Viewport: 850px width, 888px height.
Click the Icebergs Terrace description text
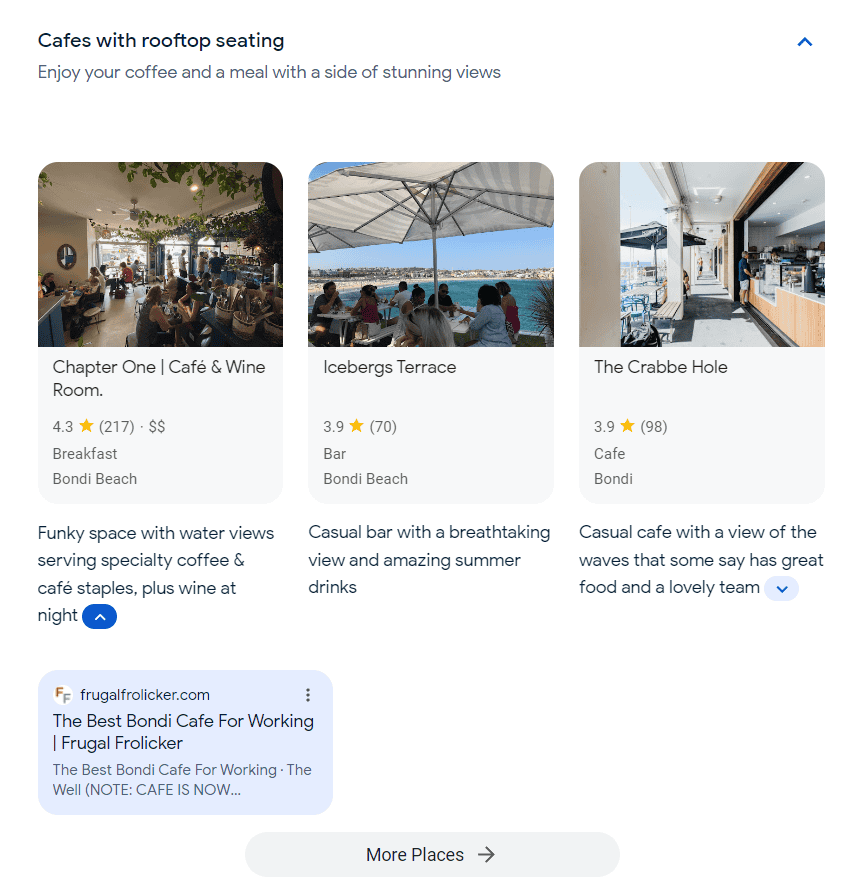tap(429, 559)
